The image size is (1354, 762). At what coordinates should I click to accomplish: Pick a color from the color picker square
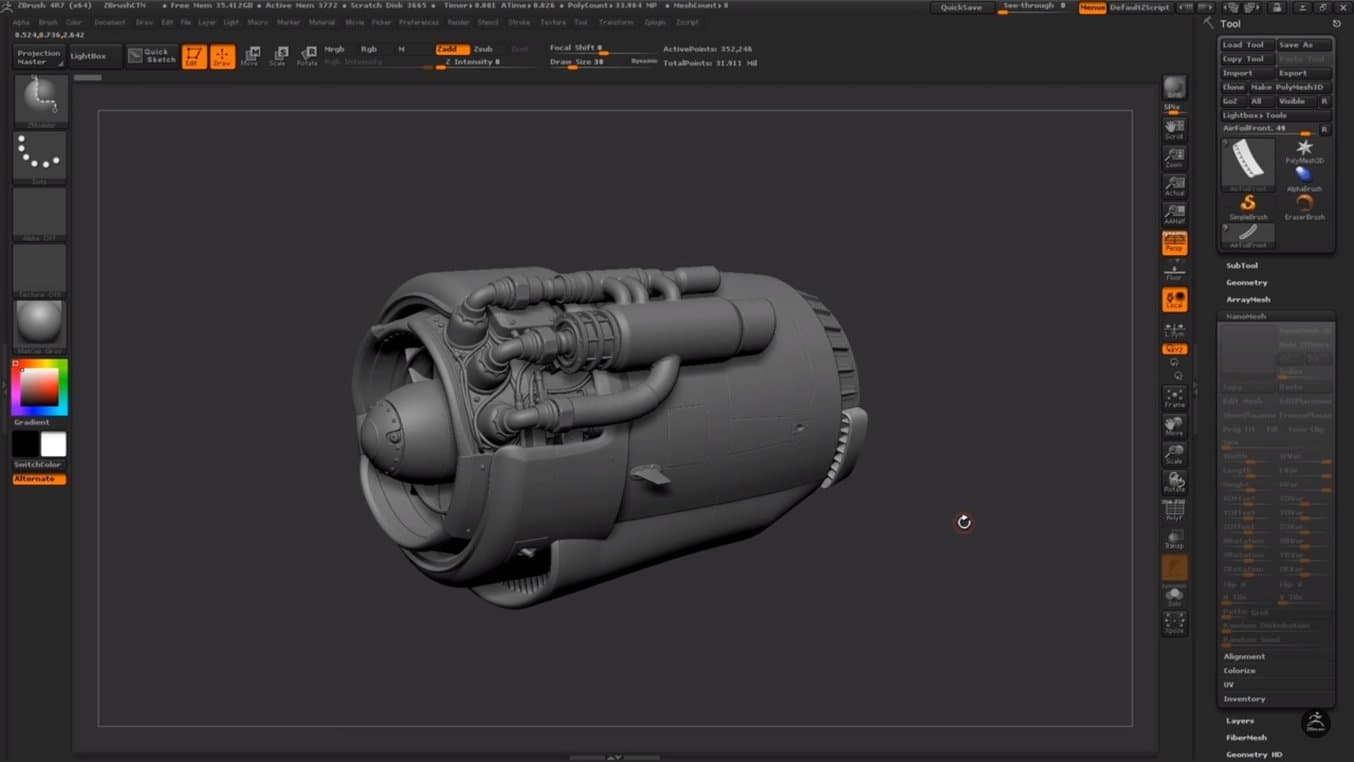pyautogui.click(x=40, y=387)
